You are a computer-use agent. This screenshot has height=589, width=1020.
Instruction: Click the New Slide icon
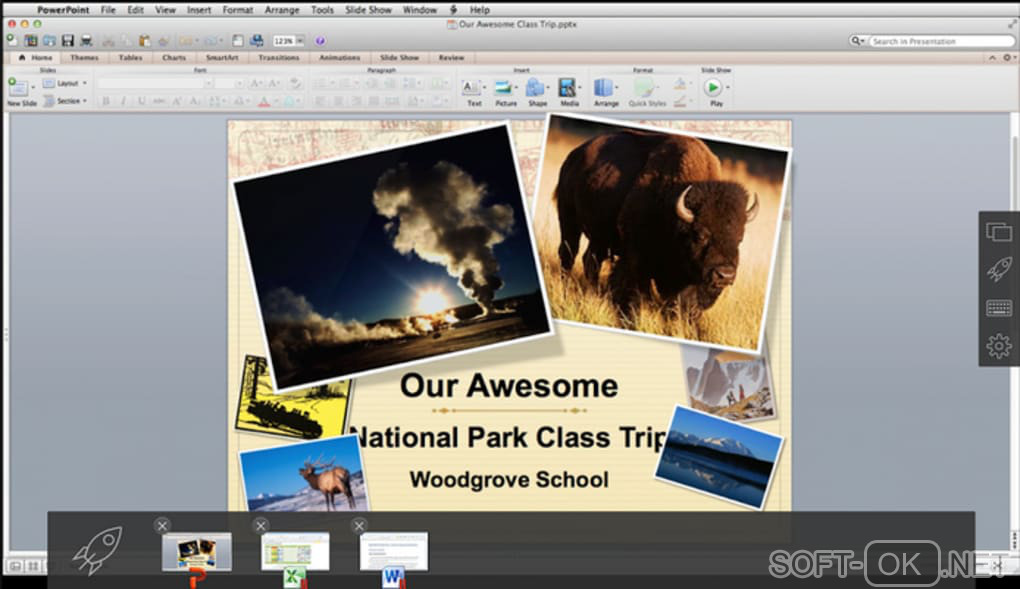pos(19,88)
